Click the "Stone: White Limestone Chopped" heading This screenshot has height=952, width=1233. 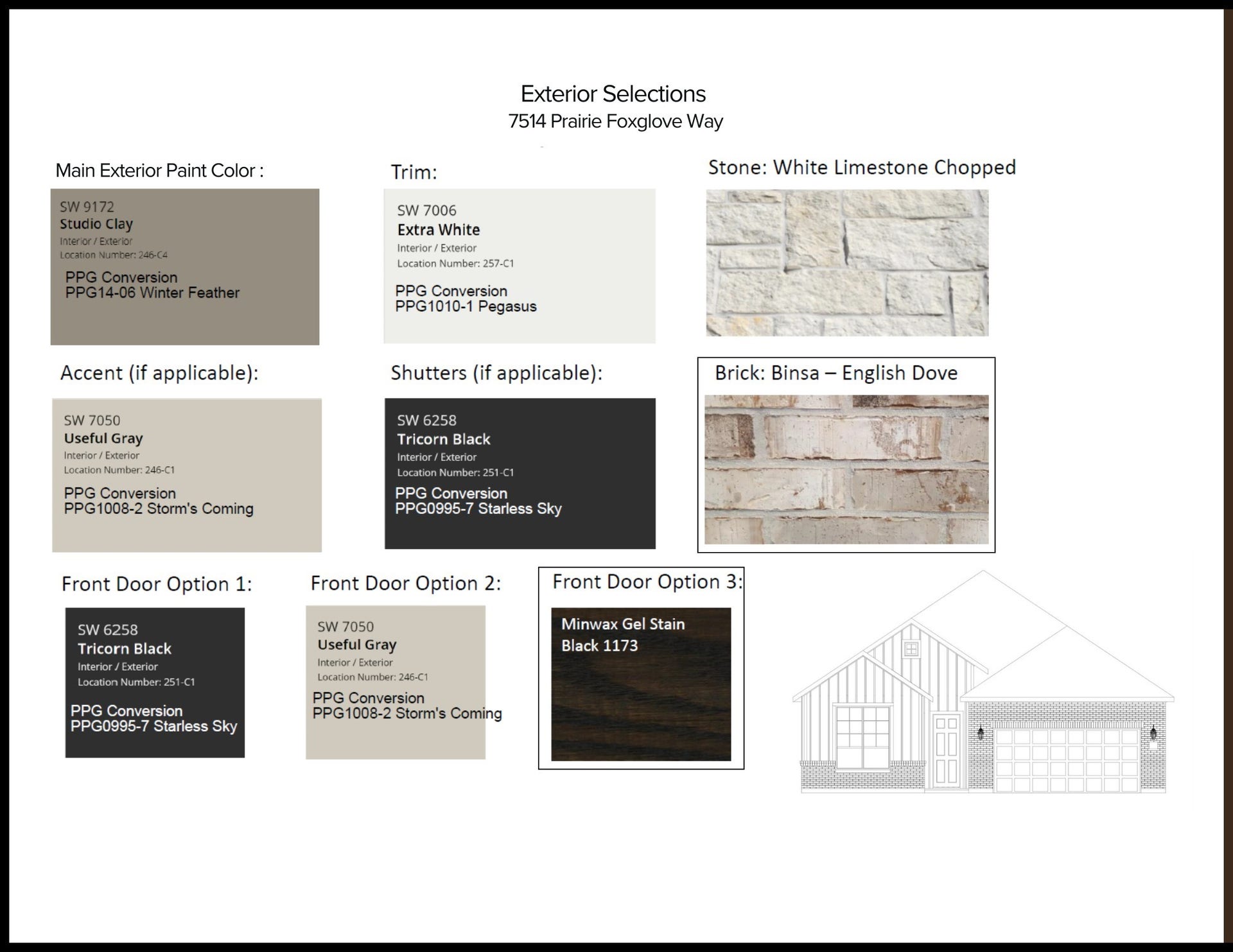click(862, 168)
